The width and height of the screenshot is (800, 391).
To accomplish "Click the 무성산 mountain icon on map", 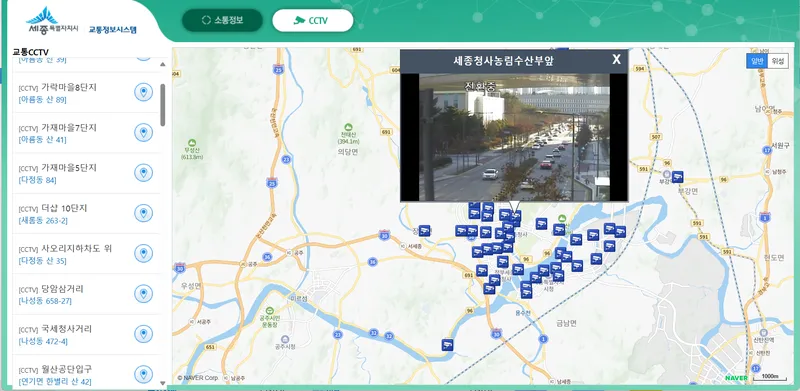I will point(192,143).
